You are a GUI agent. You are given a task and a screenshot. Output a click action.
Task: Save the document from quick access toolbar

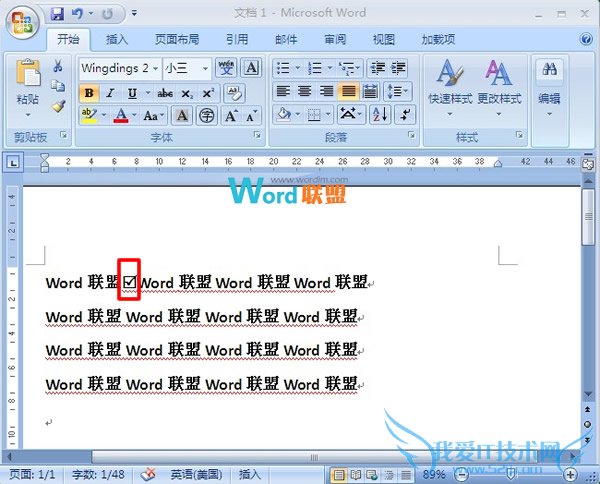[57, 15]
